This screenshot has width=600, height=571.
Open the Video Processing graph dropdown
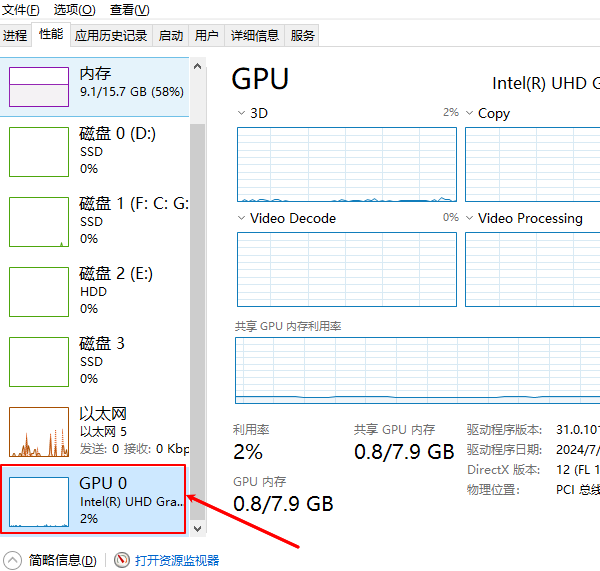(x=470, y=218)
